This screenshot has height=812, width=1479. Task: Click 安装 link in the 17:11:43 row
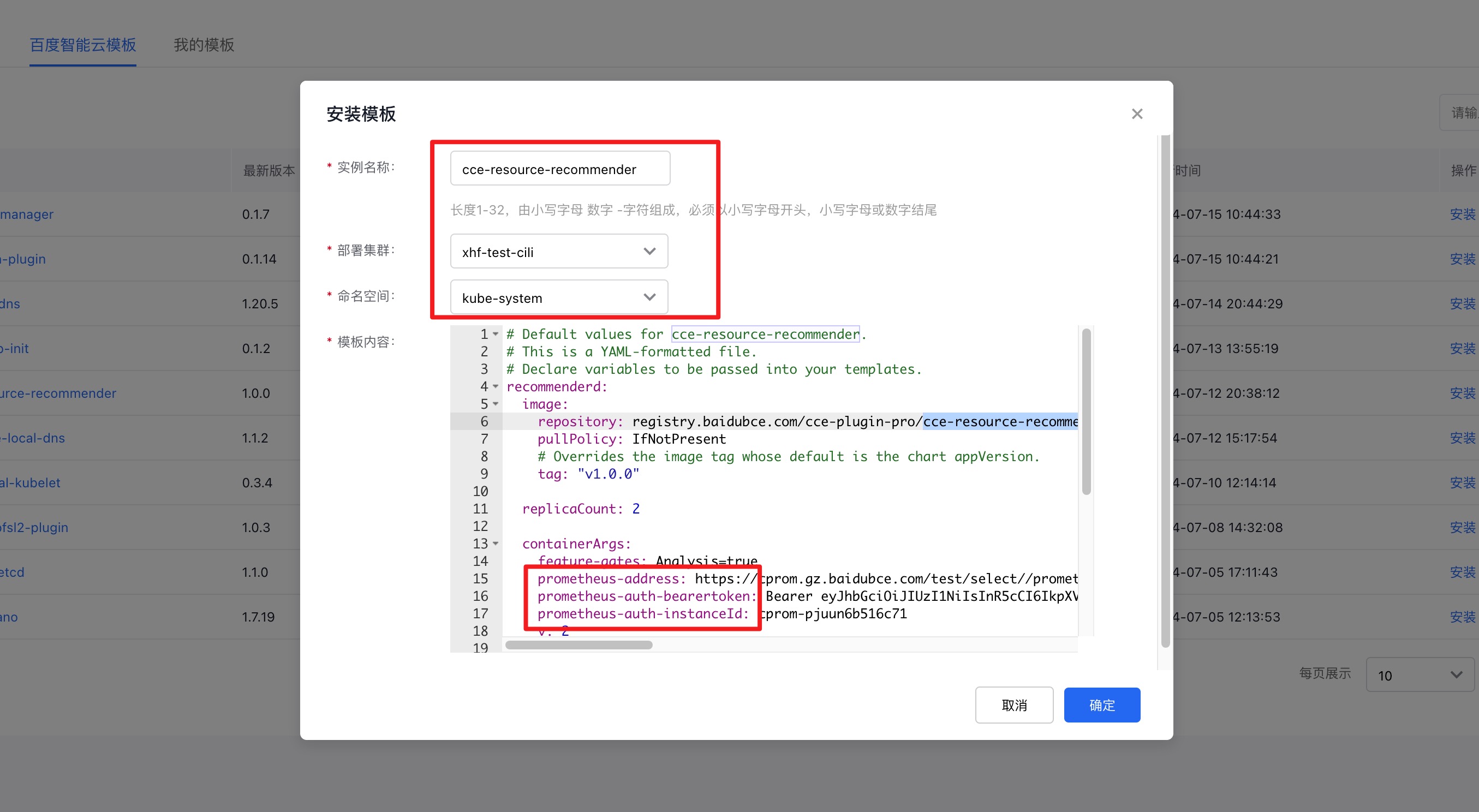pos(1462,572)
